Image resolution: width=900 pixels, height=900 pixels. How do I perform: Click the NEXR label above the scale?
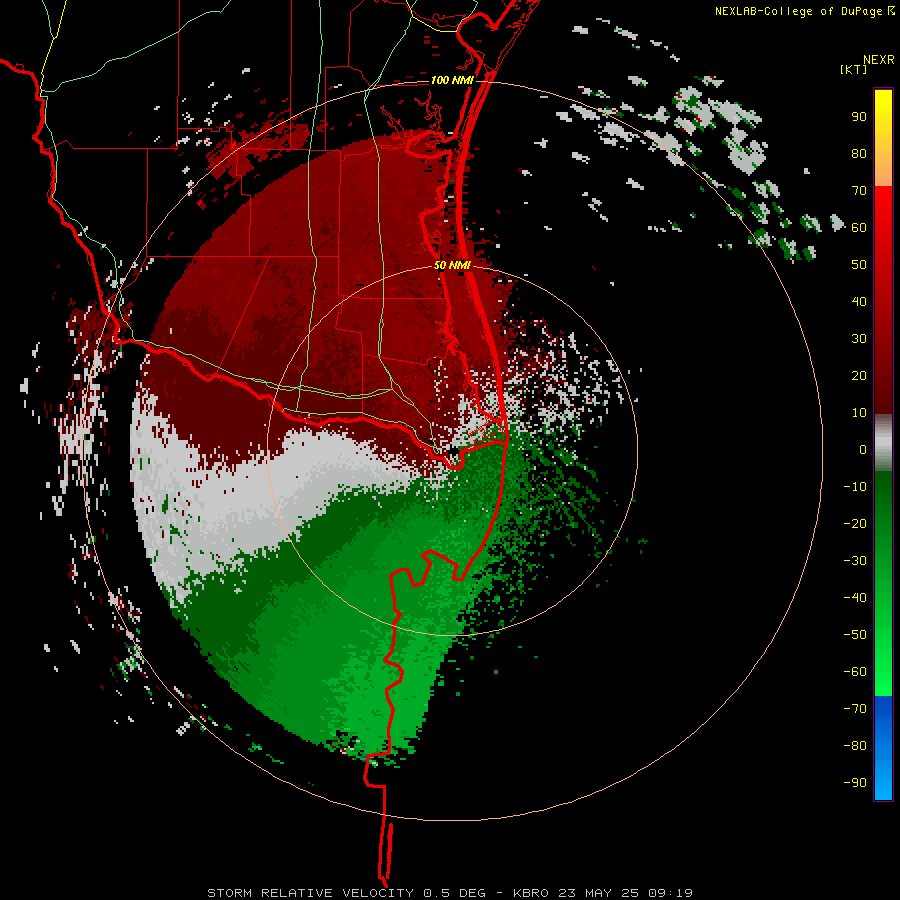[x=879, y=60]
